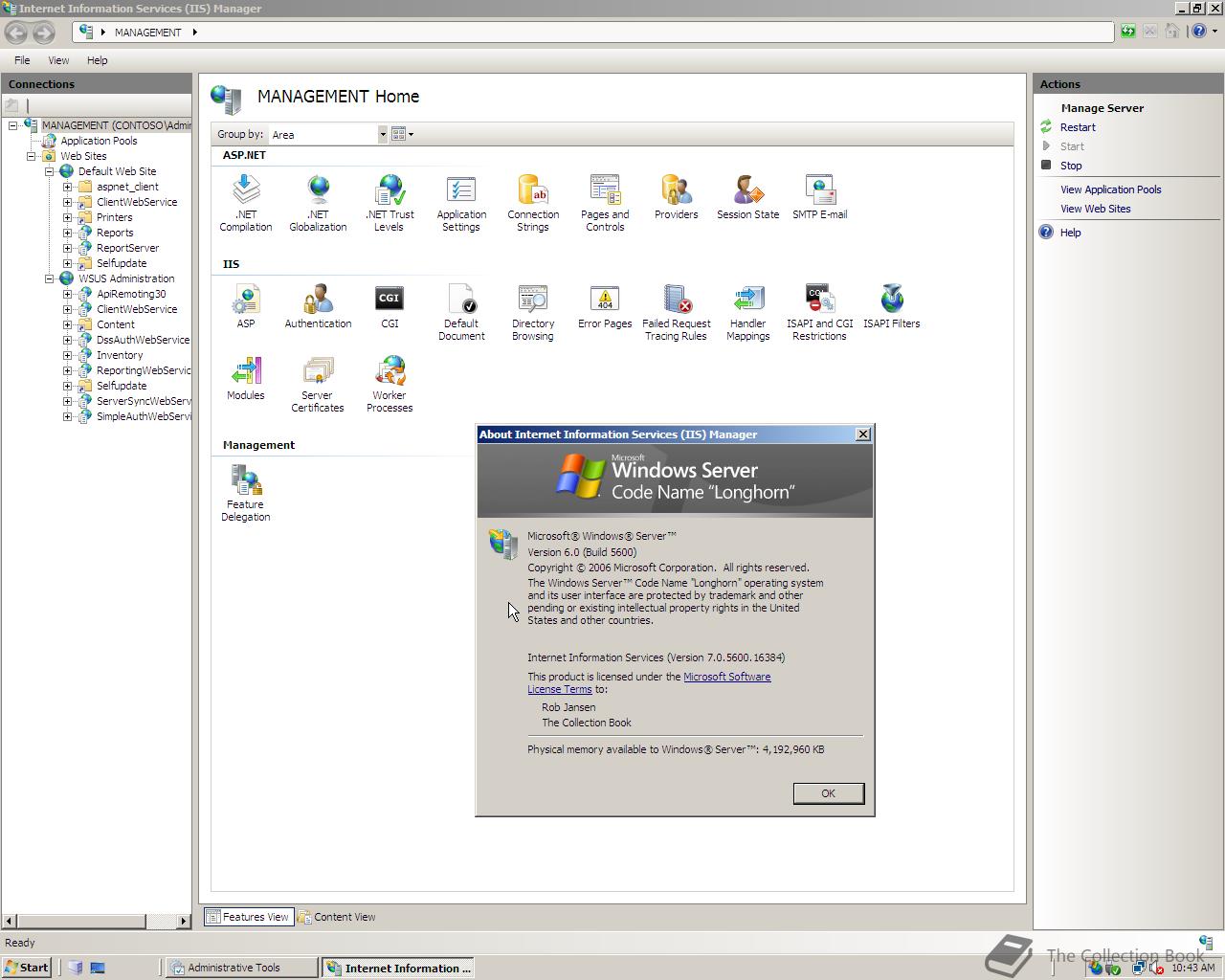Click View Application Pools link

[x=1111, y=189]
